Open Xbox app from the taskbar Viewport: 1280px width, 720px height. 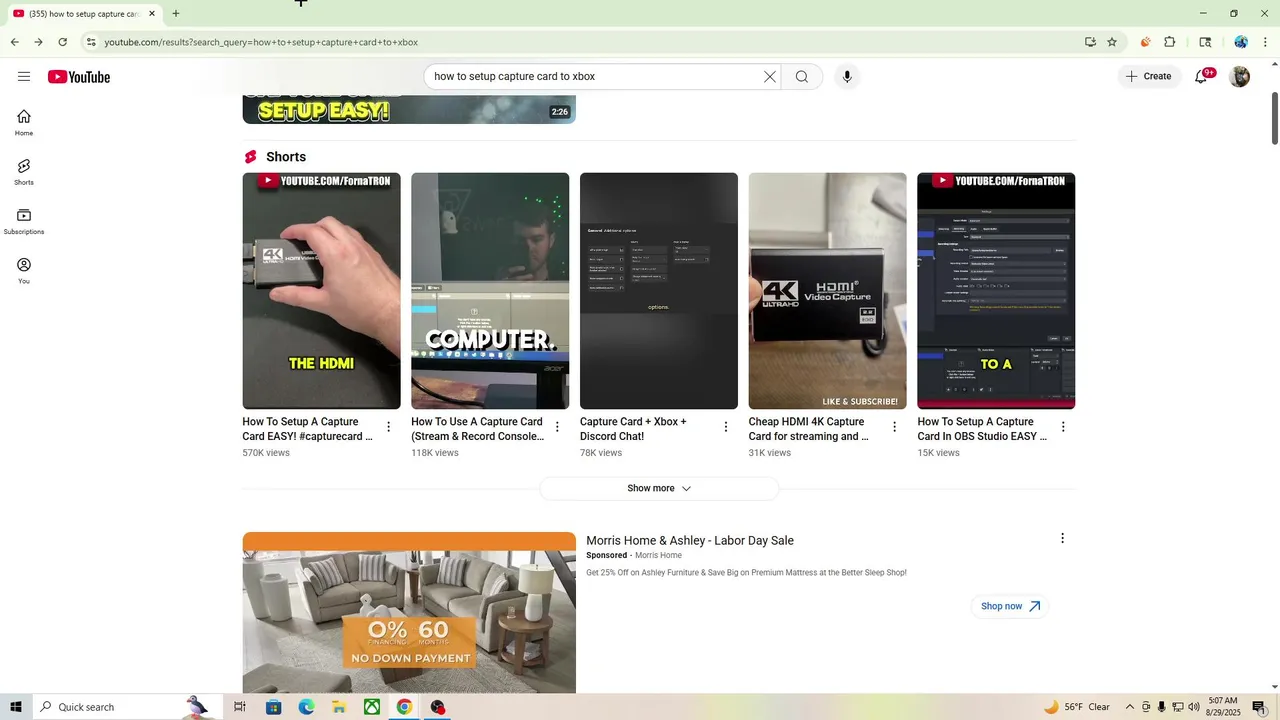pyautogui.click(x=371, y=707)
